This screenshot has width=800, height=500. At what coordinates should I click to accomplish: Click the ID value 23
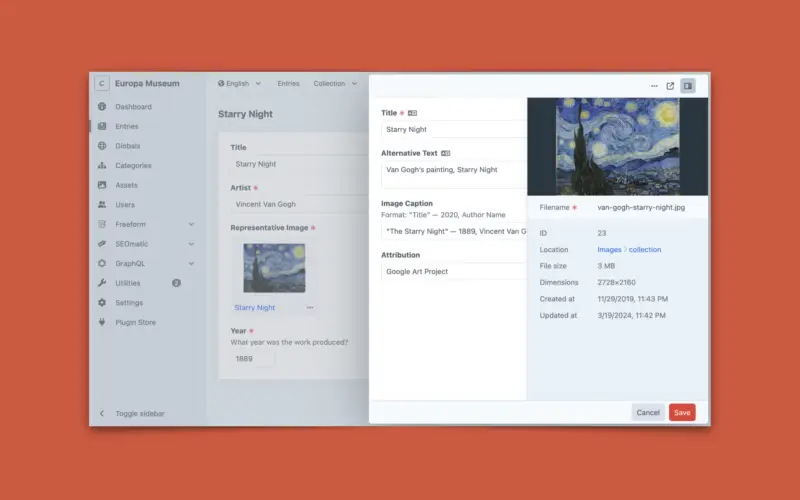pos(602,233)
